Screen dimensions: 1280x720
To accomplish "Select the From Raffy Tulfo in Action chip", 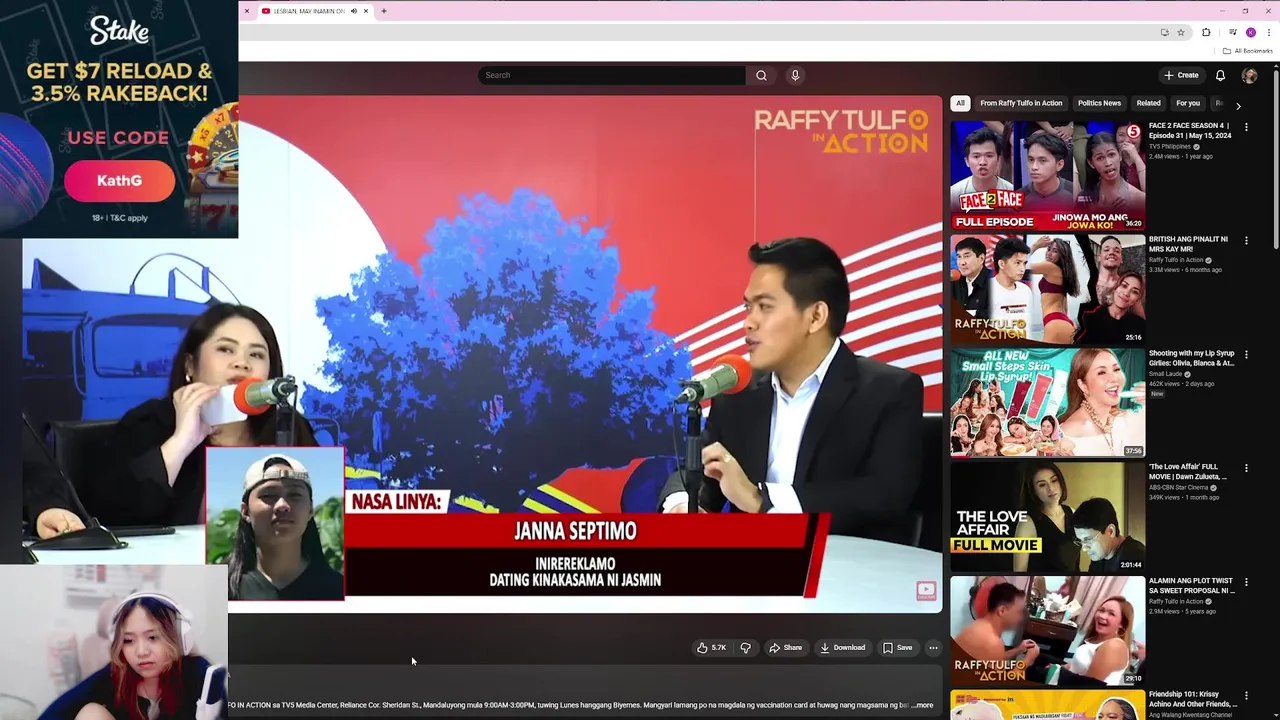I will [x=1021, y=103].
